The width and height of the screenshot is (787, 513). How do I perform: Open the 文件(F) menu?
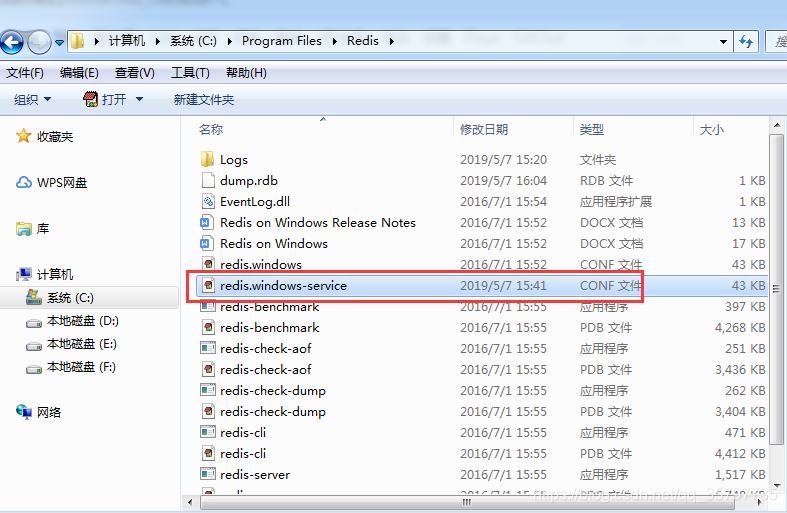coord(25,73)
